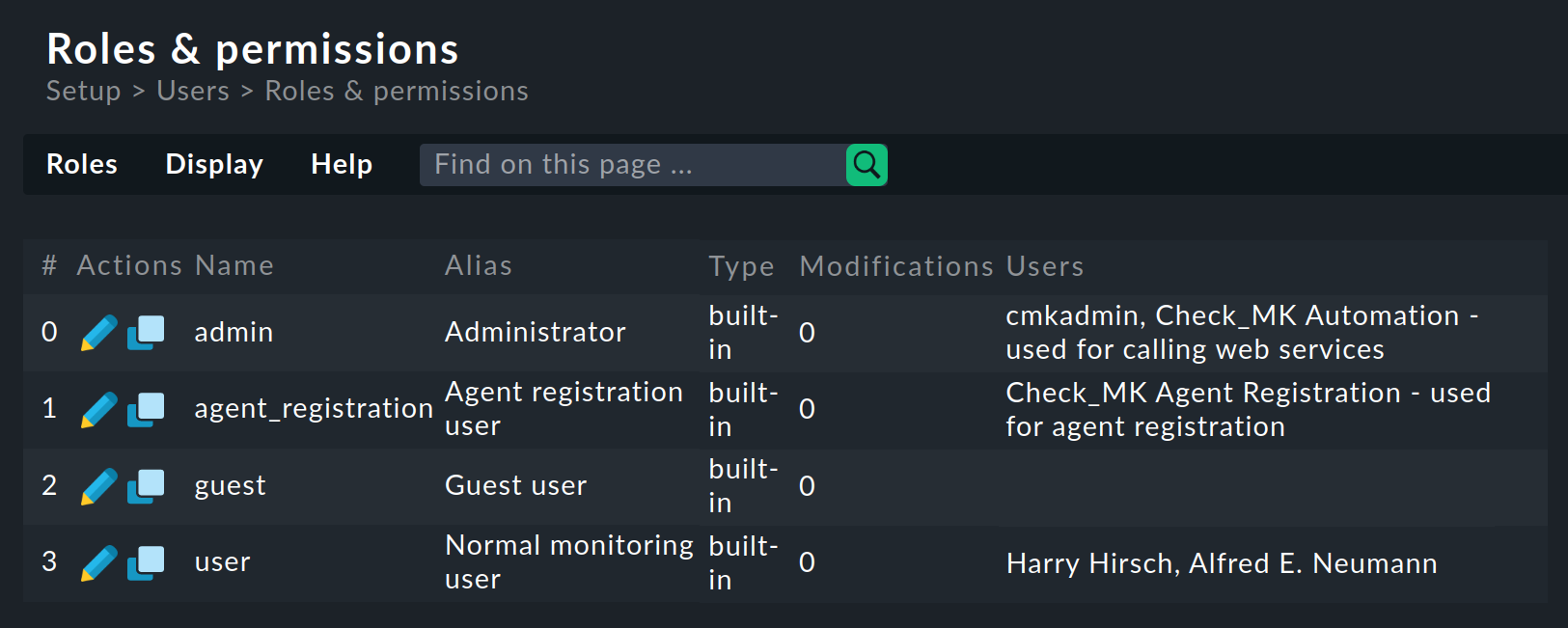Sort by the Type column header

point(741,266)
